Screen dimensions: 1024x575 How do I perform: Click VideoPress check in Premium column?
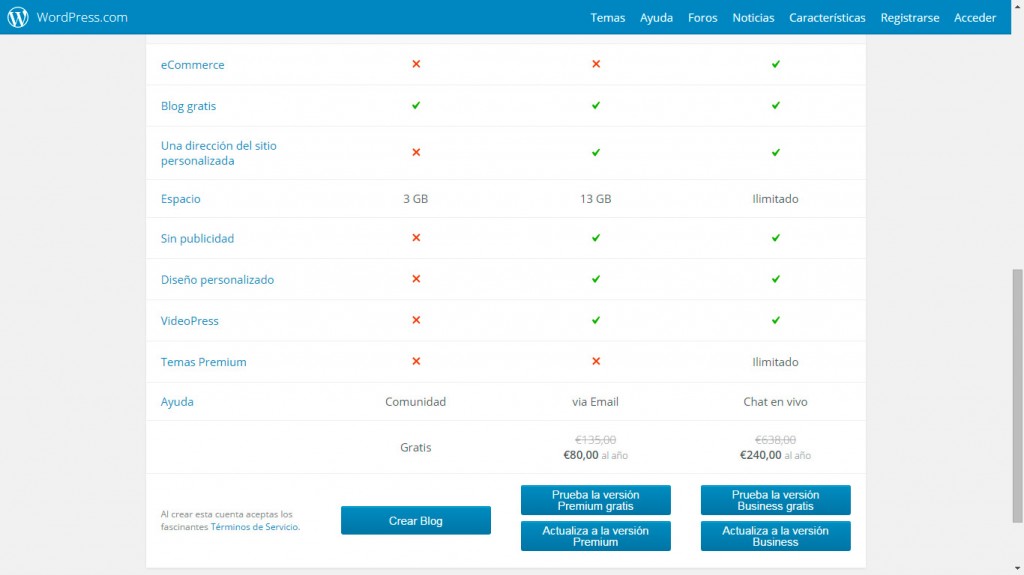[596, 320]
